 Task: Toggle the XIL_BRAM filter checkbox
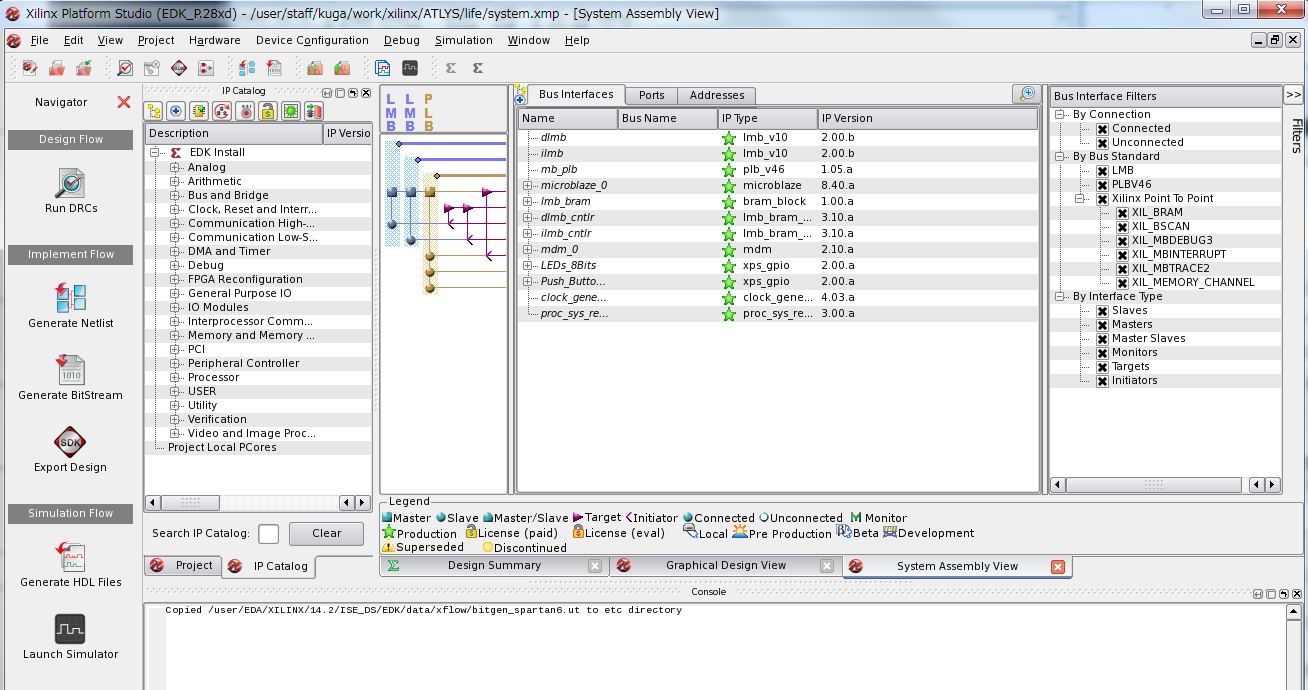click(x=1122, y=213)
